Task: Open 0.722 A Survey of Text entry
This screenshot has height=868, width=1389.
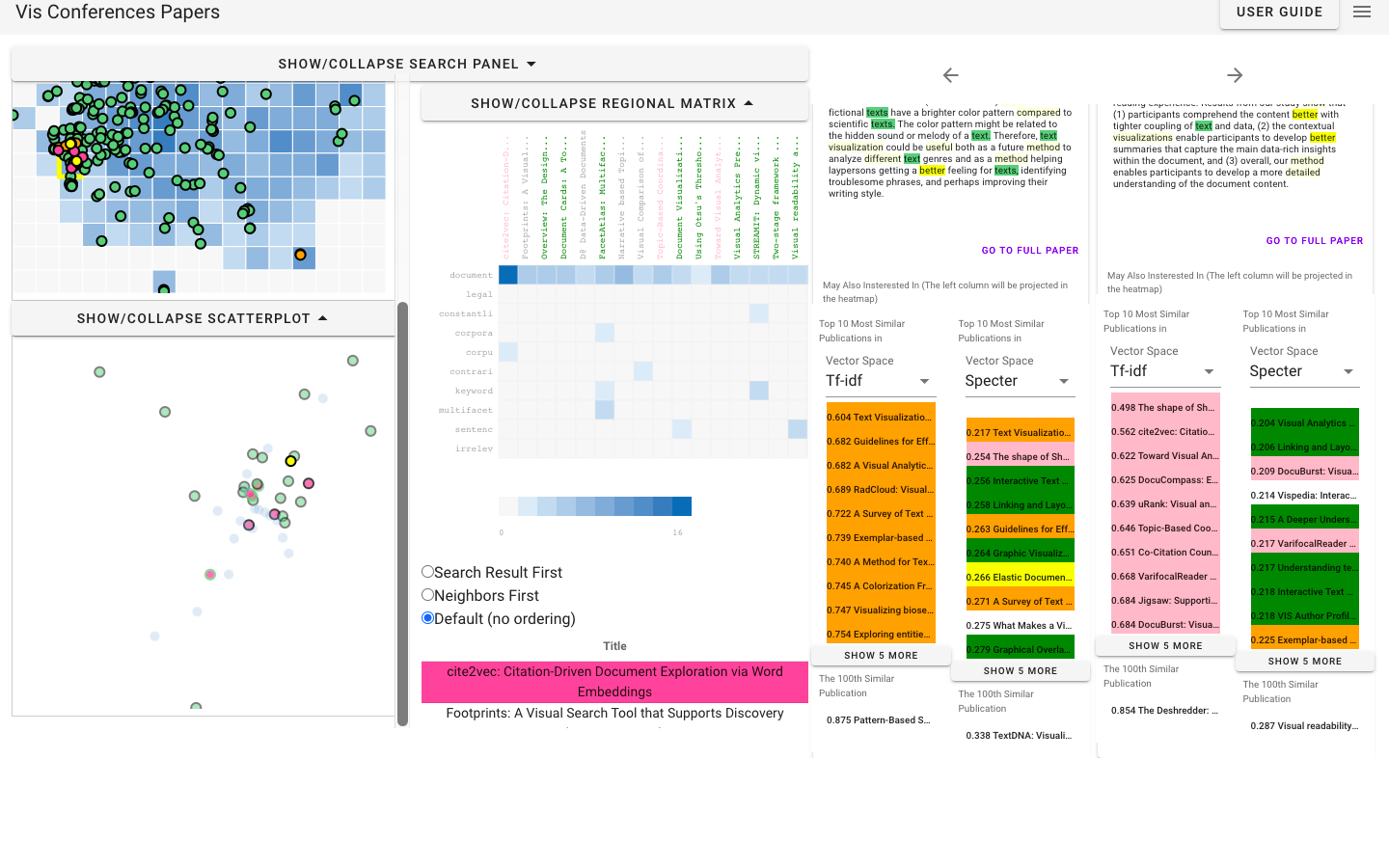Action: pos(881,514)
